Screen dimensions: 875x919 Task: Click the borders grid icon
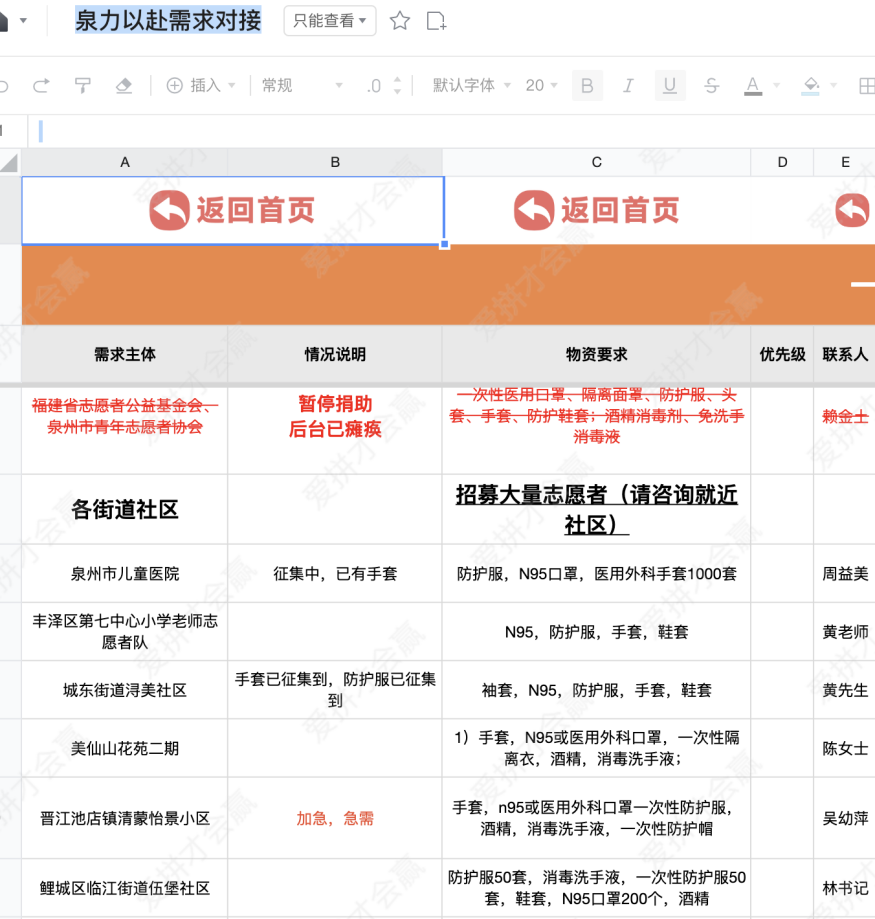coord(867,86)
